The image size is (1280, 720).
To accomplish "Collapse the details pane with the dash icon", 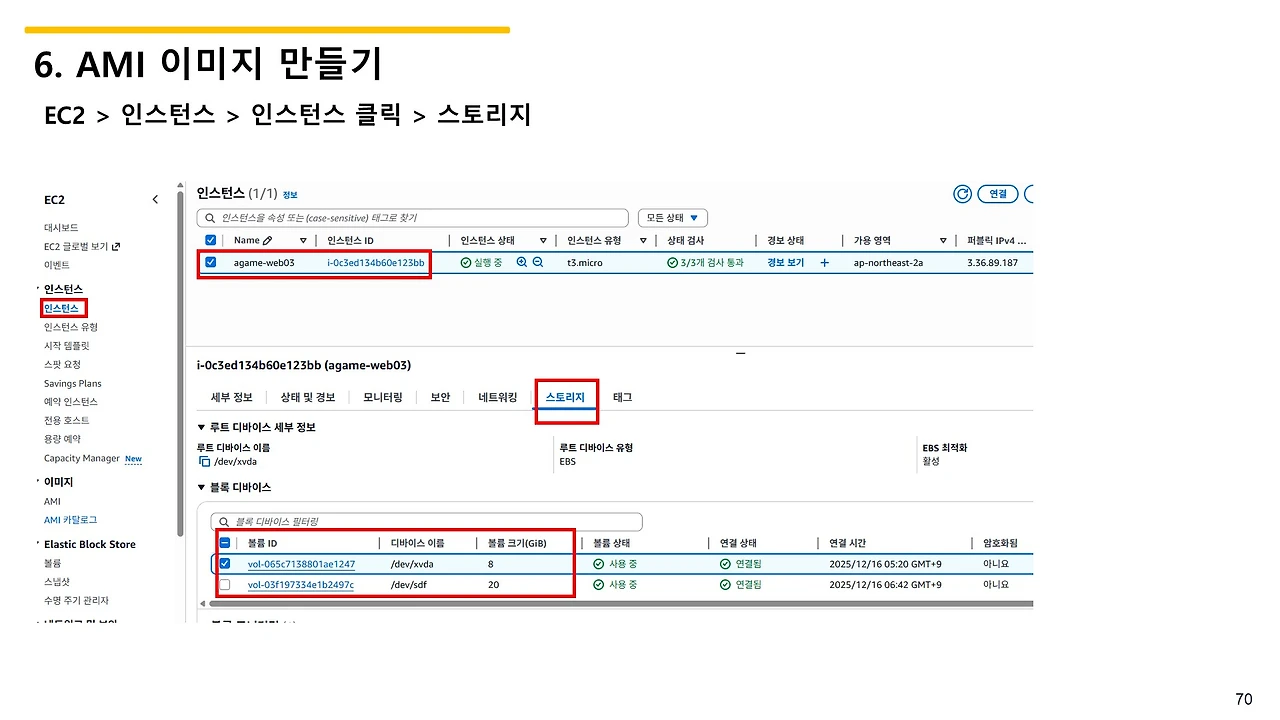I will (x=740, y=352).
